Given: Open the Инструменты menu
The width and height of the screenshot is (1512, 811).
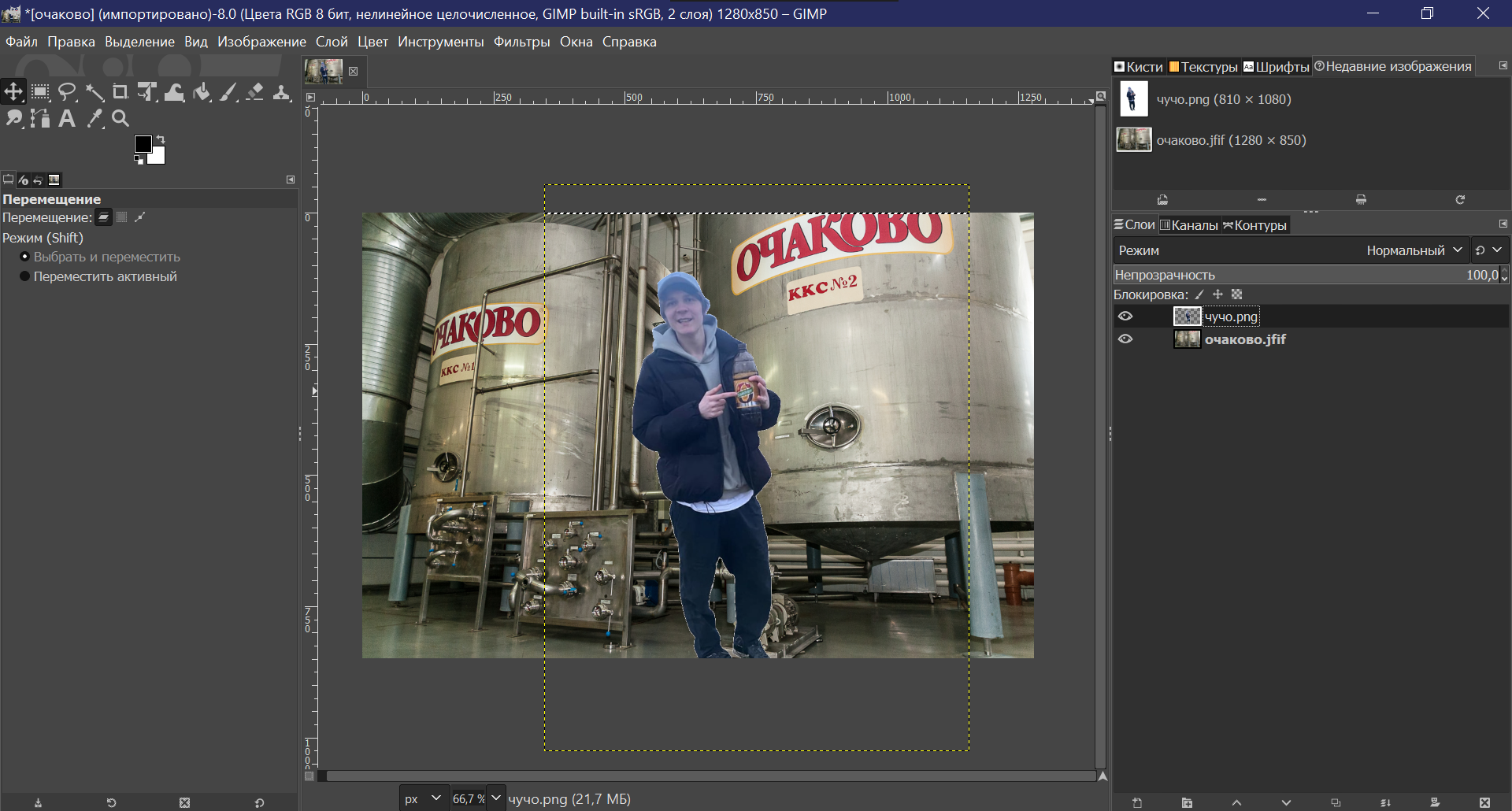Looking at the screenshot, I should (x=440, y=42).
